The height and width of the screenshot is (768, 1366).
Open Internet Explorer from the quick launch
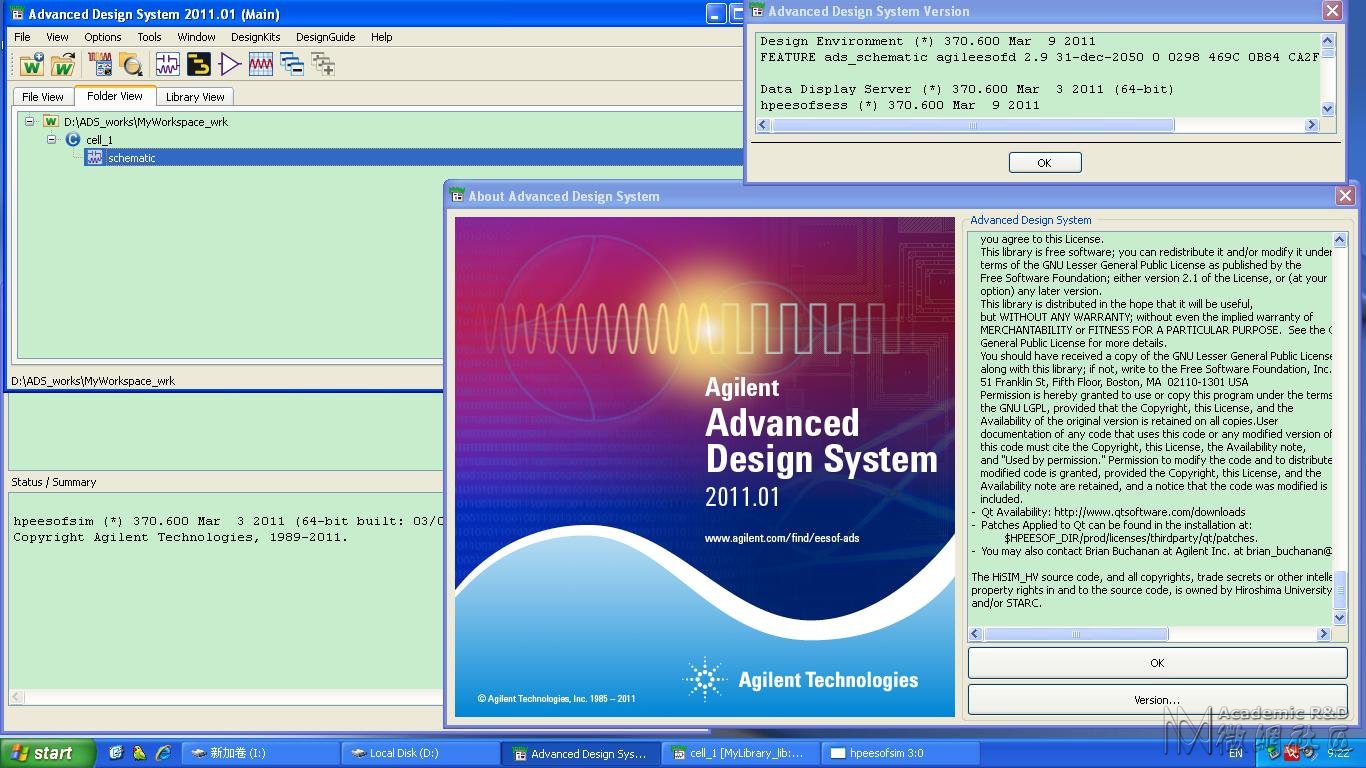[x=163, y=753]
